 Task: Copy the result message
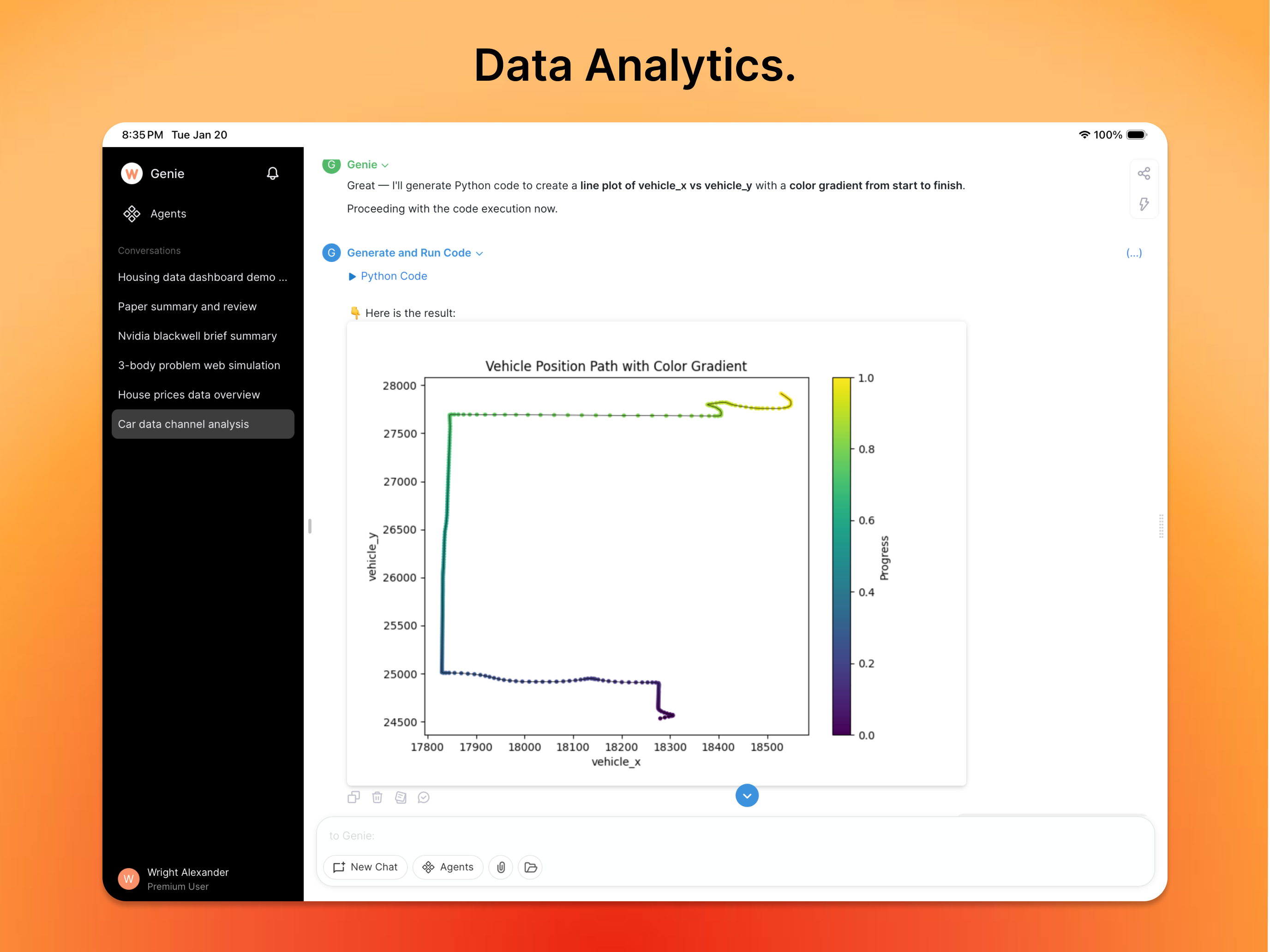(353, 797)
